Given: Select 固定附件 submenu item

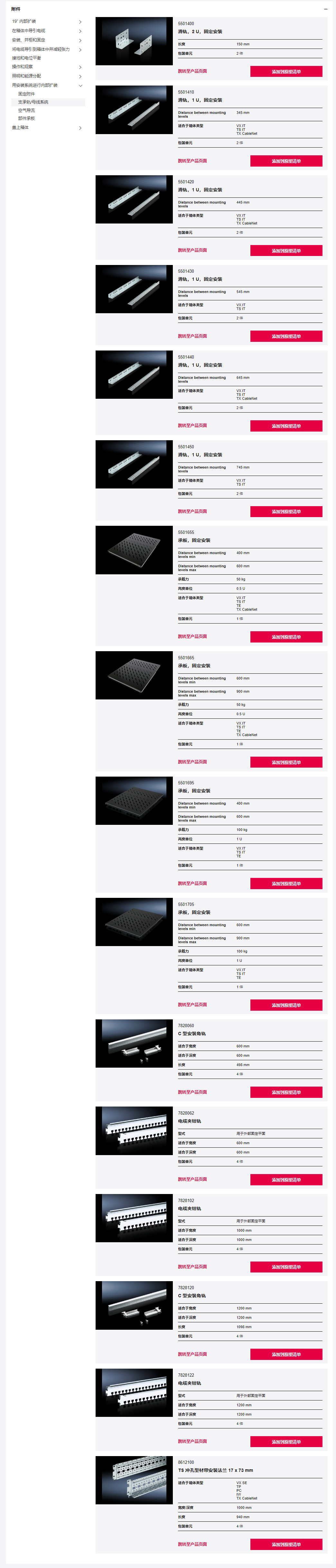Looking at the screenshot, I should tap(26, 94).
